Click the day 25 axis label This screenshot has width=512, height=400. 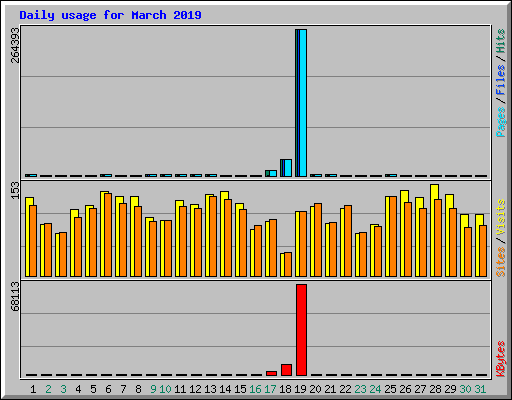[390, 389]
